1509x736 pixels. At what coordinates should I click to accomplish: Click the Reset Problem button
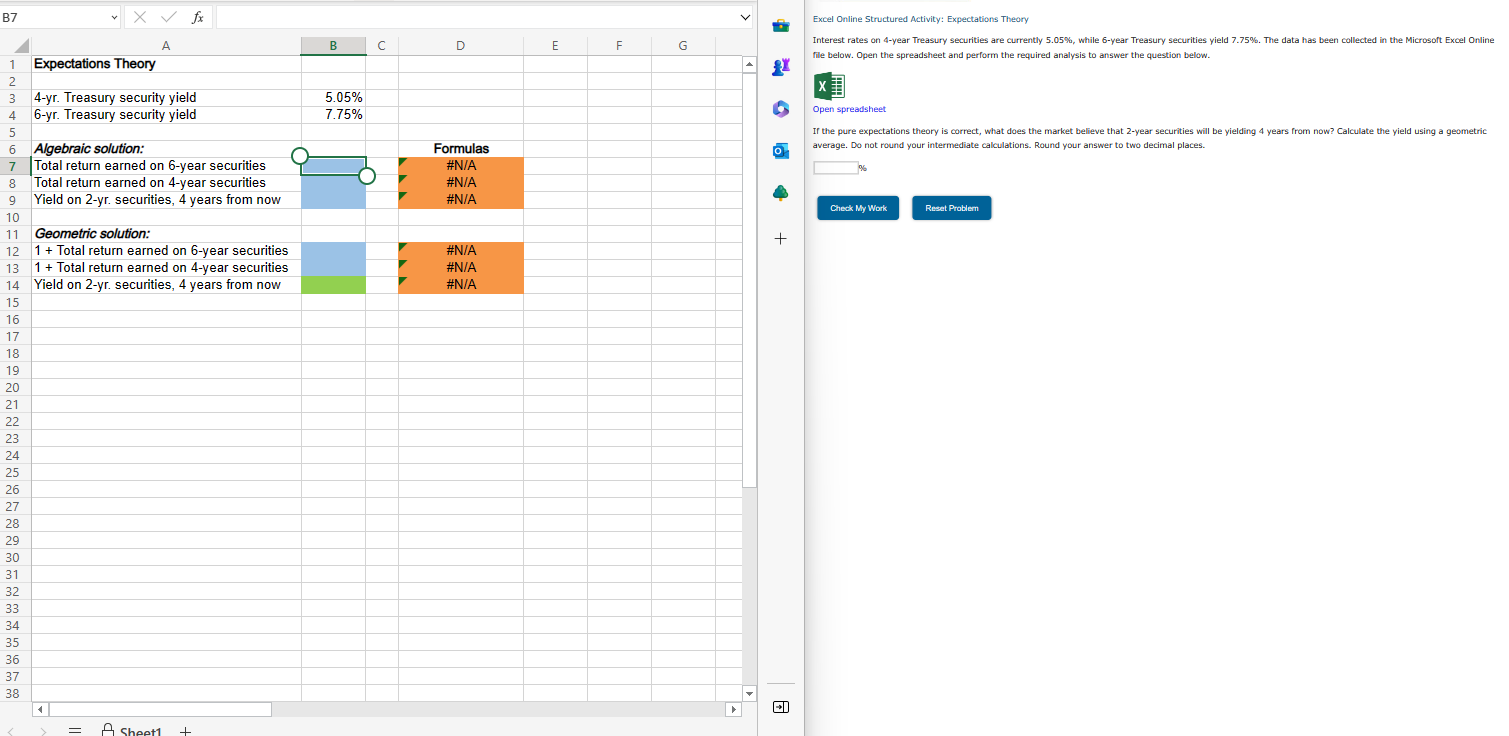(951, 208)
